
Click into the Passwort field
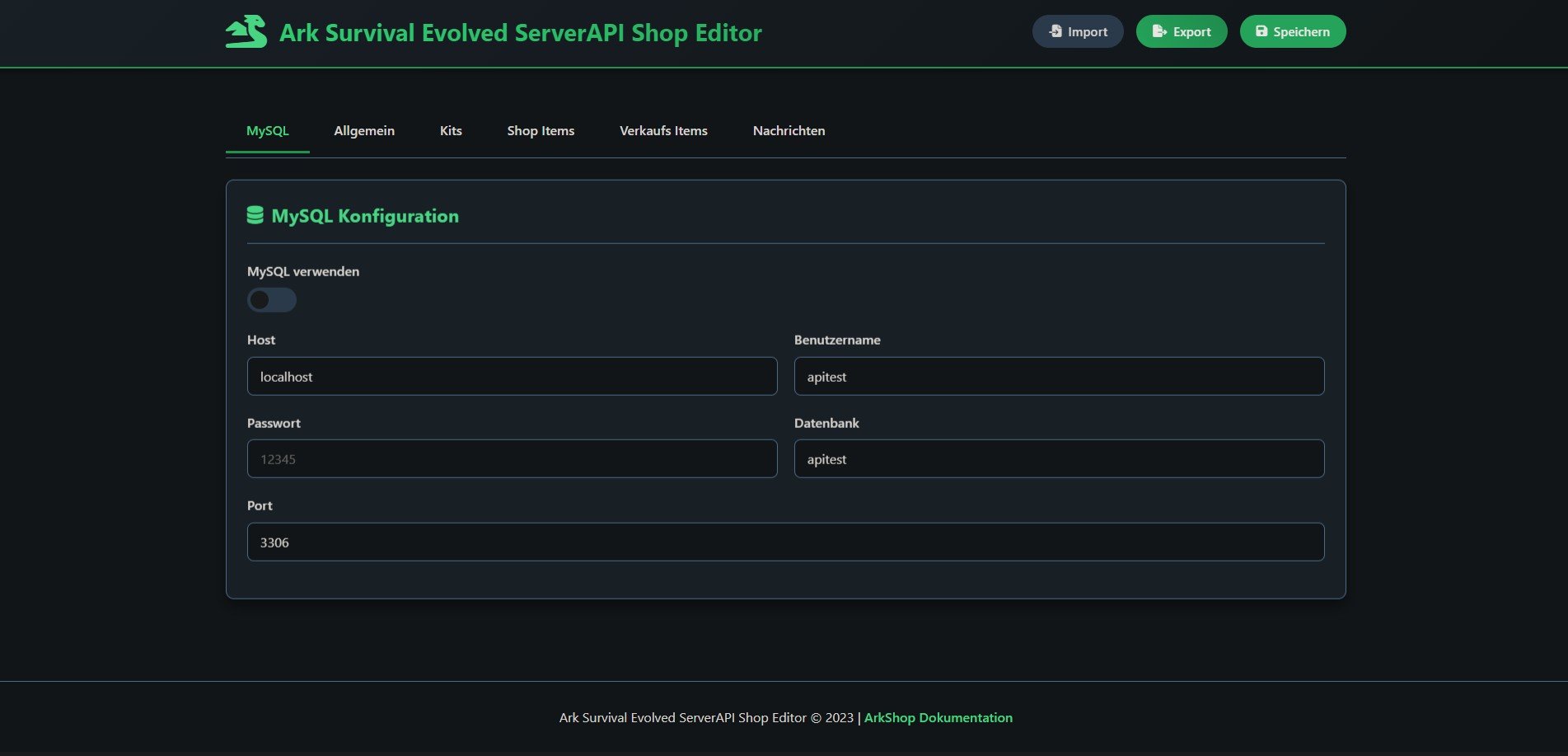click(x=512, y=458)
